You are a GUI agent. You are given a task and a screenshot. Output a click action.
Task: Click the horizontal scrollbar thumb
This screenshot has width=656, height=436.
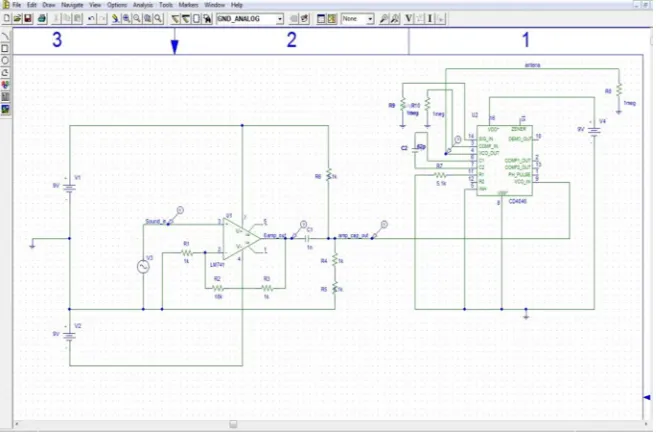pyautogui.click(x=233, y=424)
